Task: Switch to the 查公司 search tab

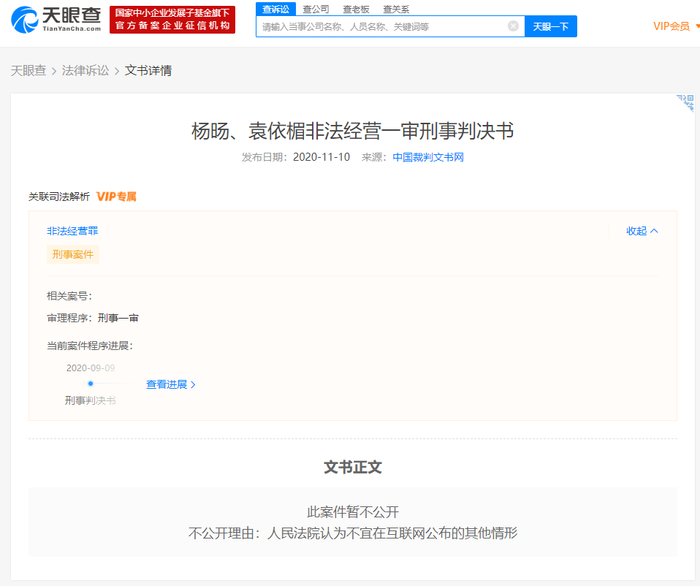Action: pos(316,9)
